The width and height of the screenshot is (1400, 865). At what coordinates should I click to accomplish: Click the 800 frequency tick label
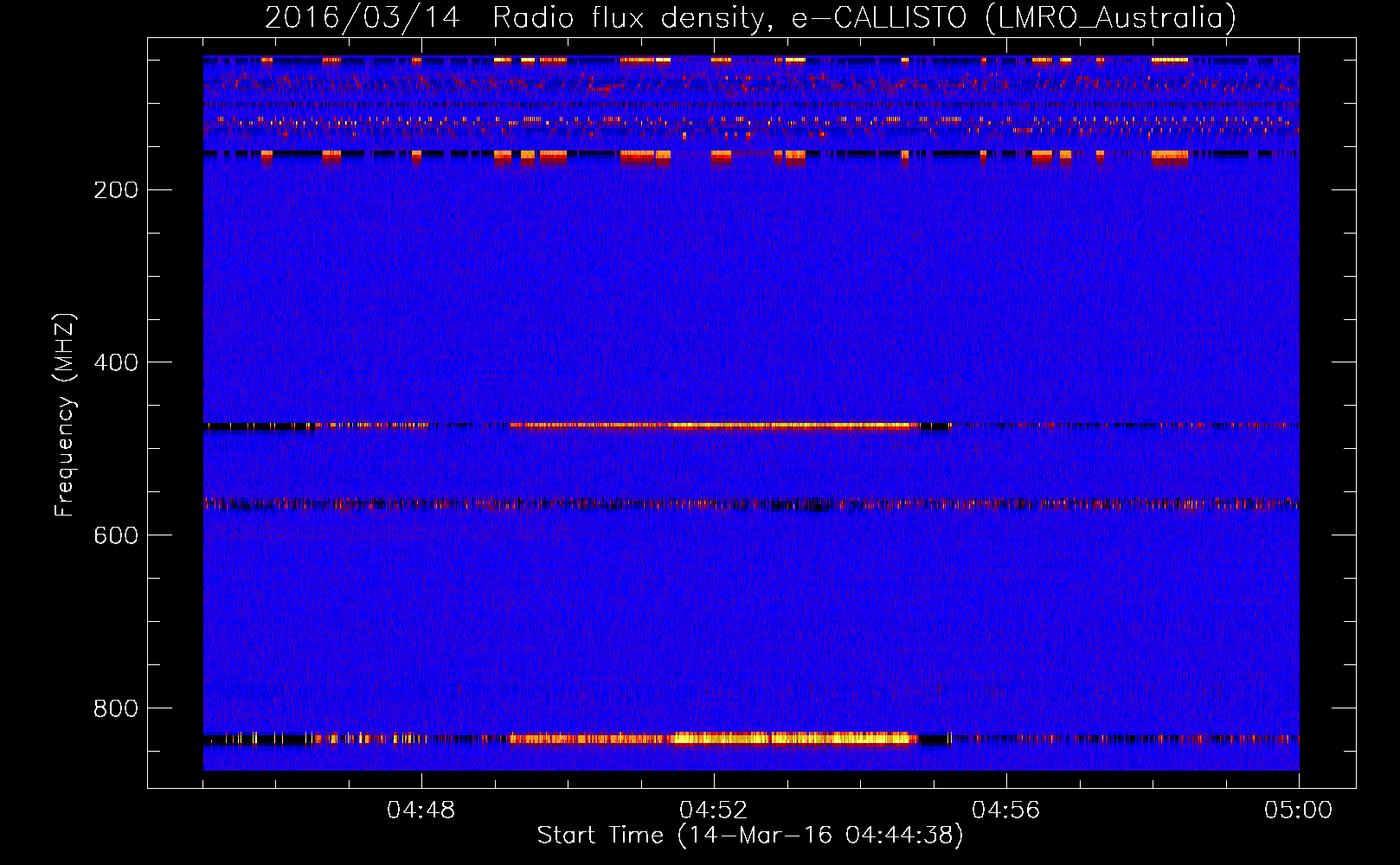click(x=115, y=708)
